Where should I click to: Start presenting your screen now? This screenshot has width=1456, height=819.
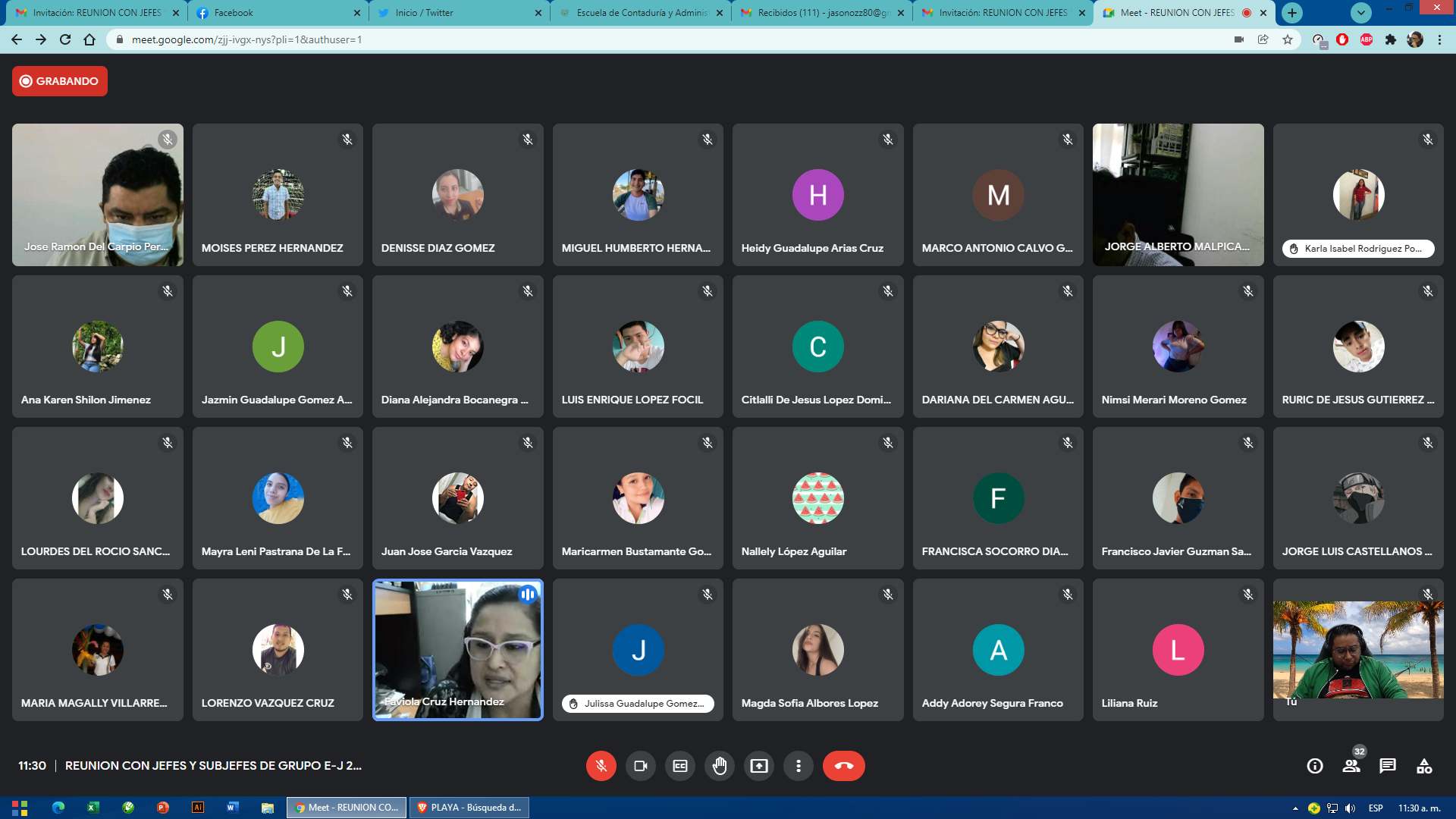759,766
